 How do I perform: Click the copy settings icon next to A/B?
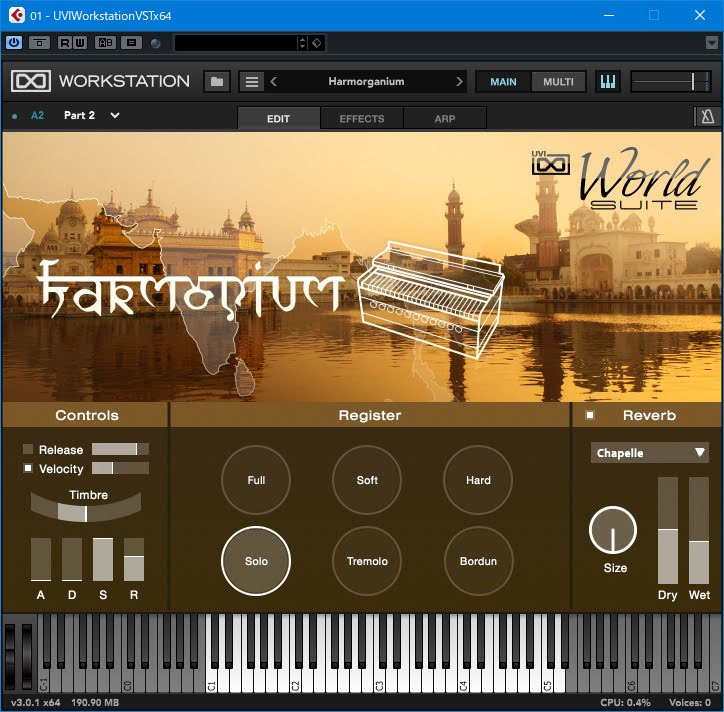(131, 43)
